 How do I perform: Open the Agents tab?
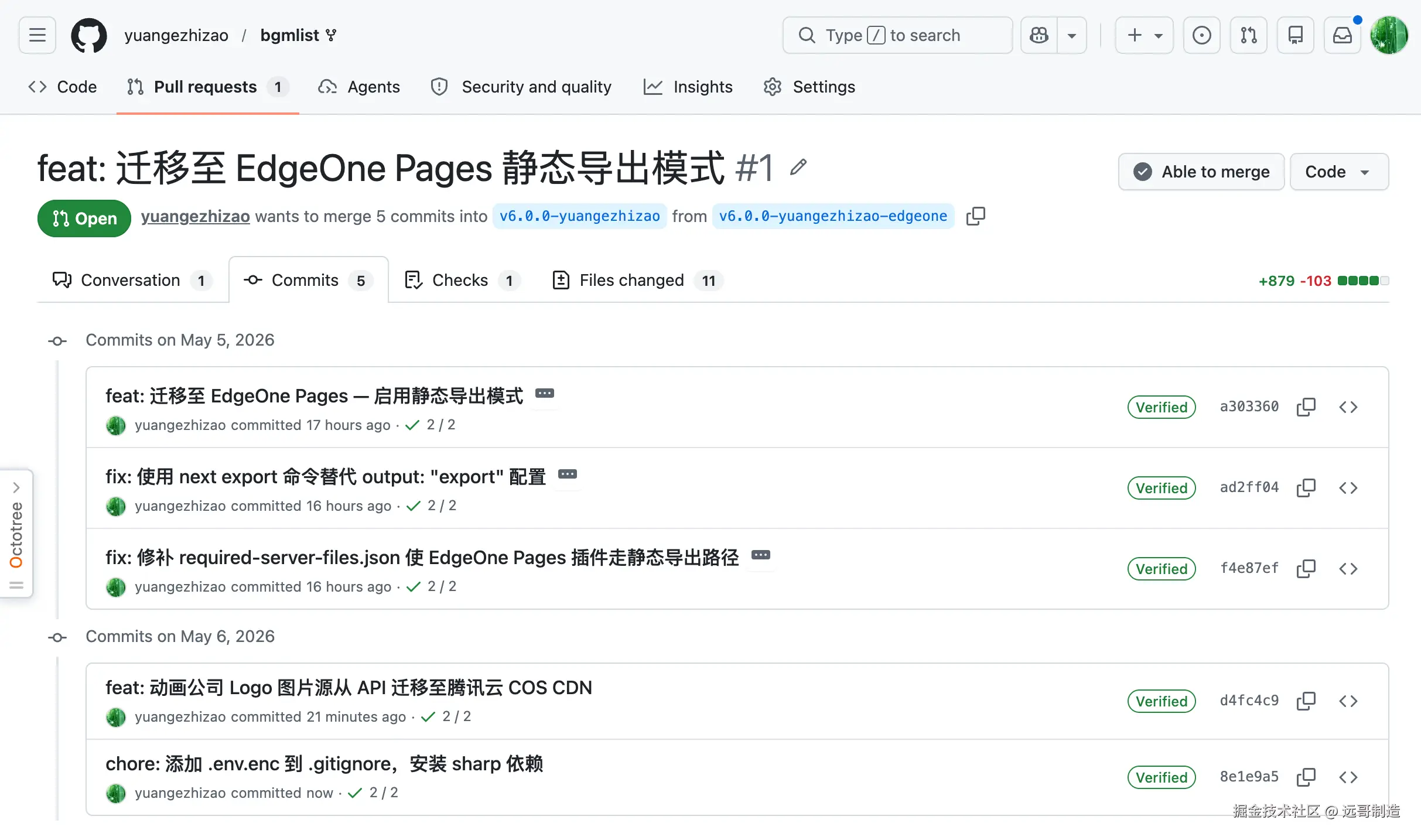point(359,87)
